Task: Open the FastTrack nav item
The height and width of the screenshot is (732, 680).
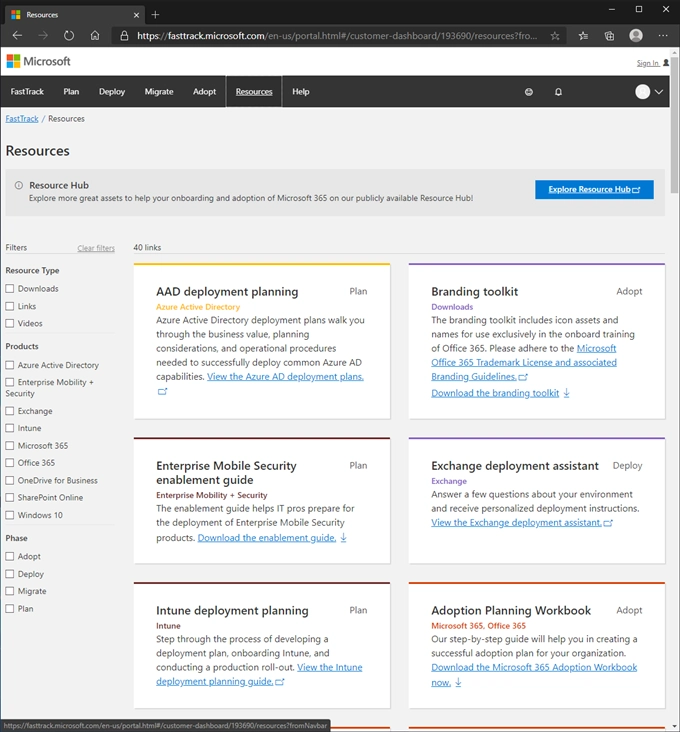Action: click(27, 92)
